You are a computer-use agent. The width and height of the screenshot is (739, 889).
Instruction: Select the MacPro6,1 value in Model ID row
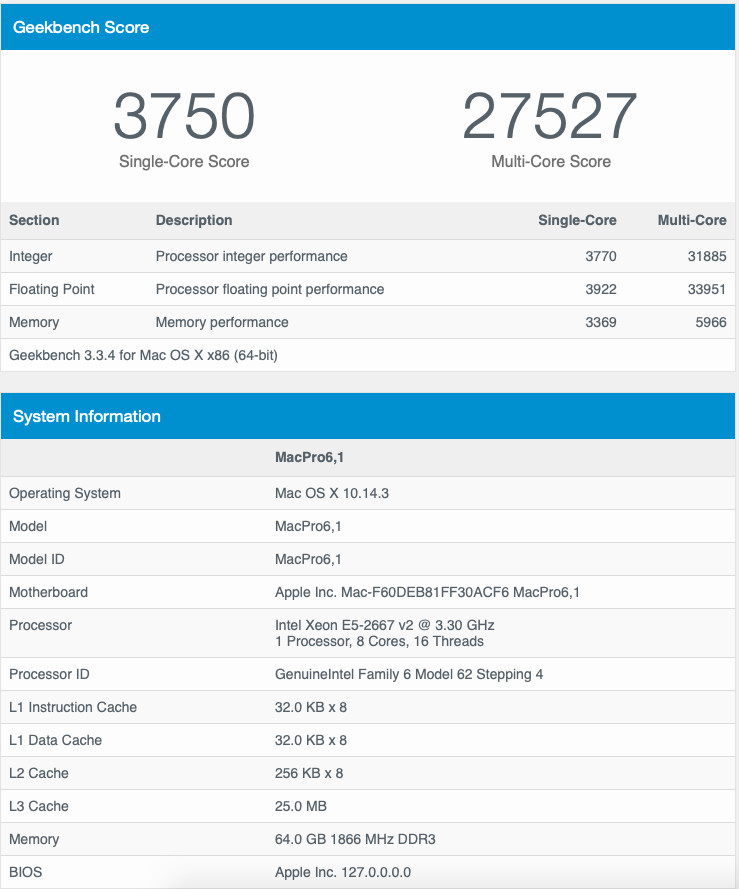308,559
